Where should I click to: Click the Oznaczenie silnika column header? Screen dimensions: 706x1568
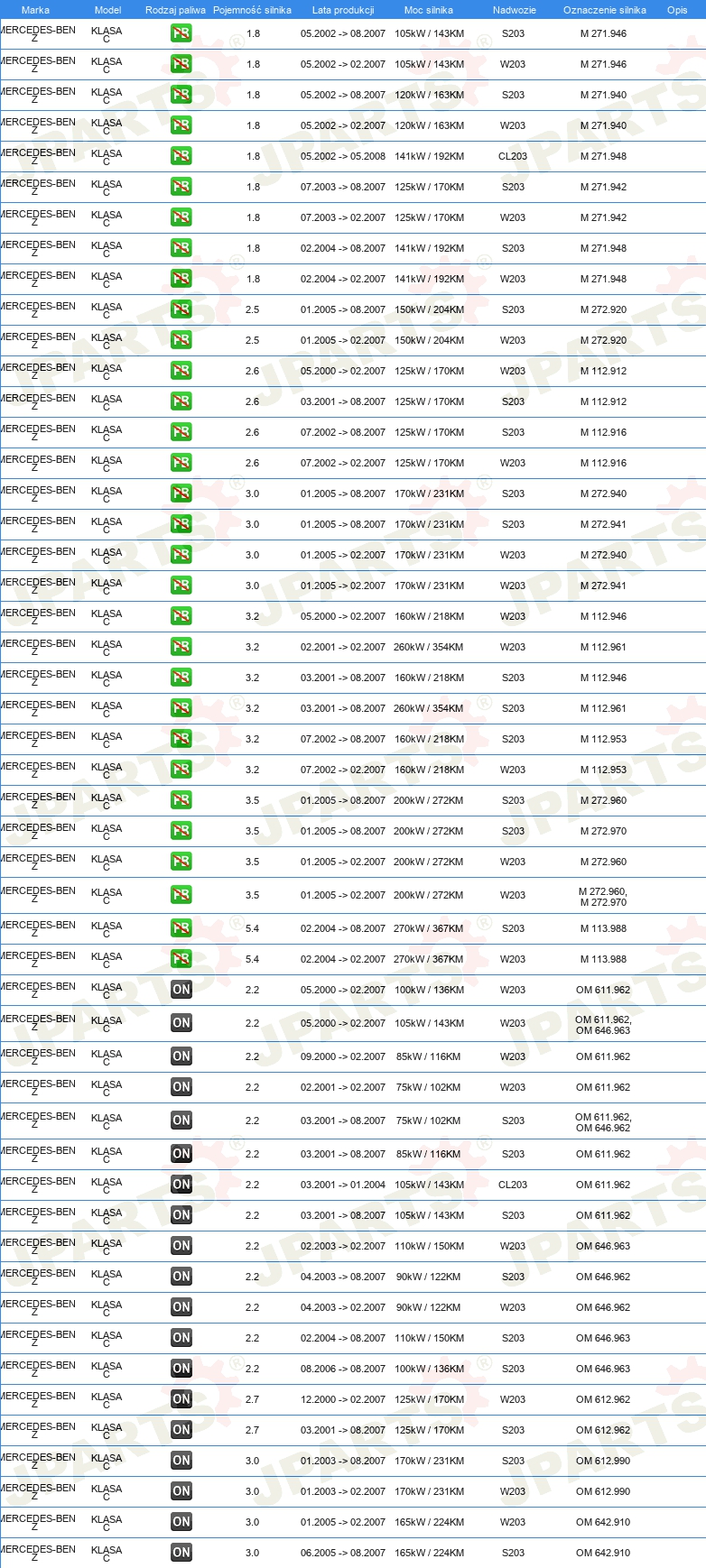(x=604, y=10)
